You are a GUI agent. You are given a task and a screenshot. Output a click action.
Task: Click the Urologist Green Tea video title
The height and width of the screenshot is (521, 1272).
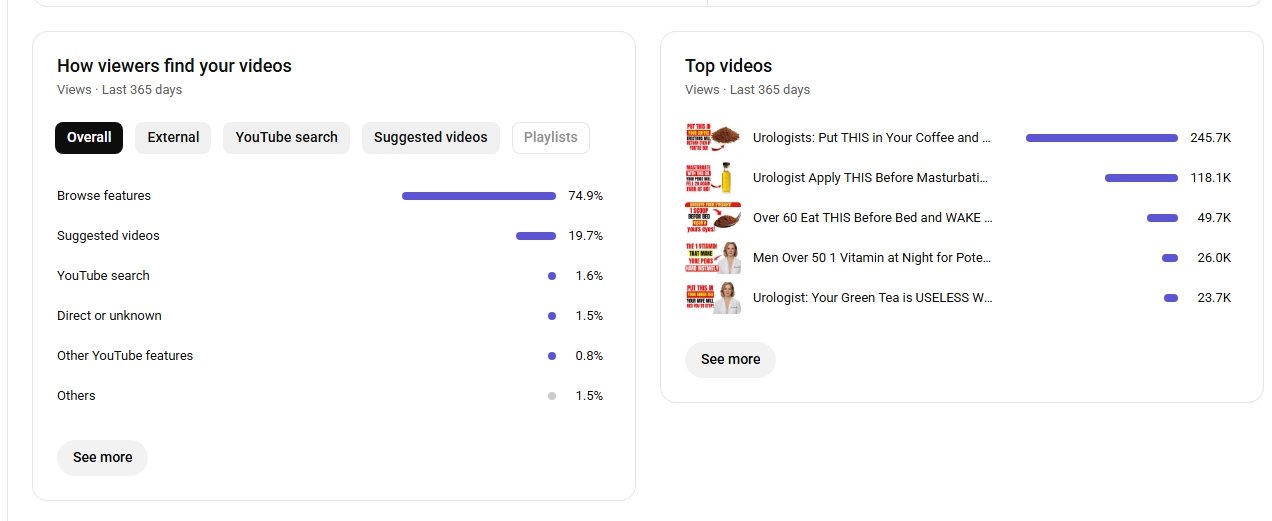(x=872, y=298)
